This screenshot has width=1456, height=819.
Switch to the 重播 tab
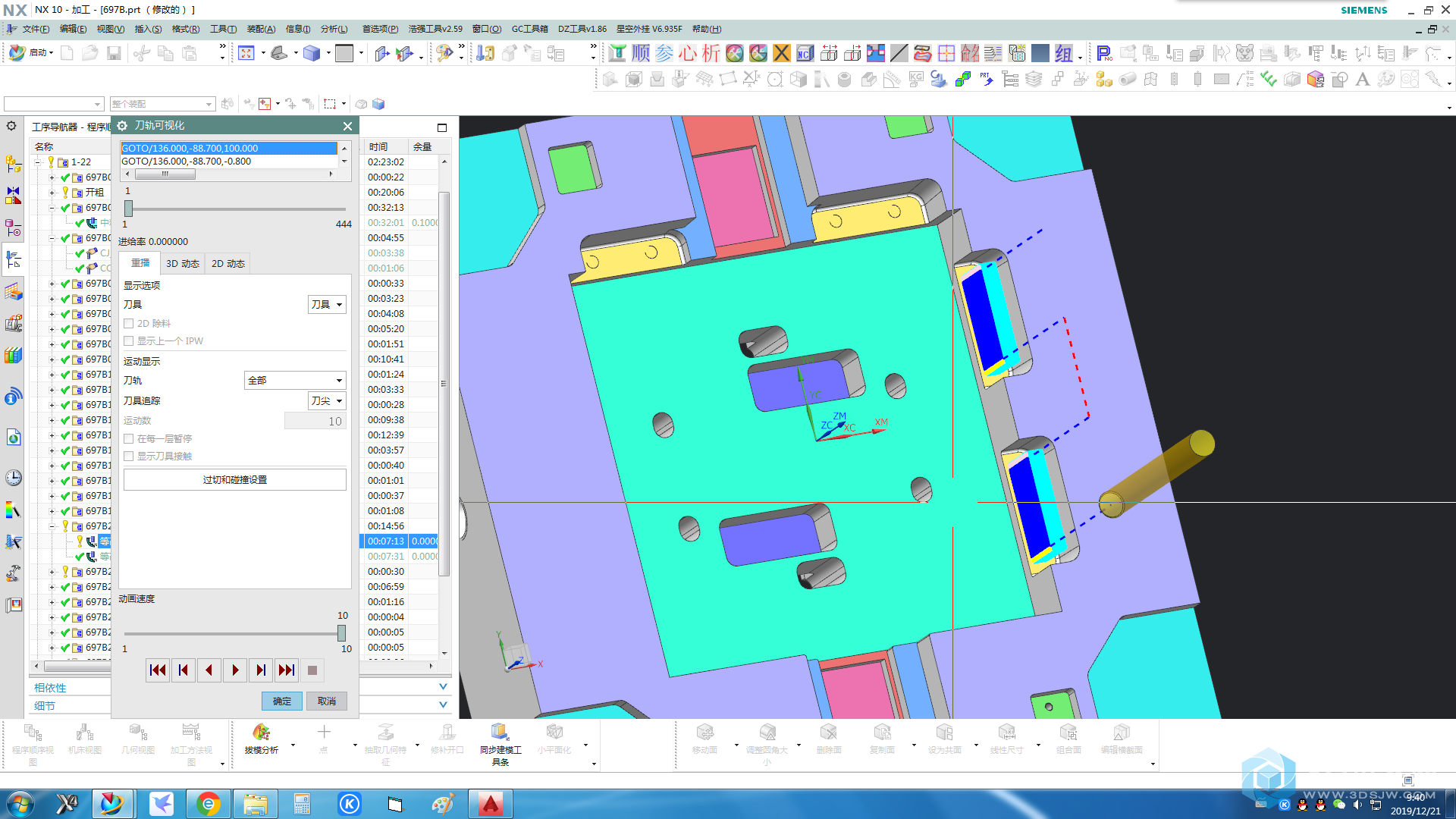(140, 263)
